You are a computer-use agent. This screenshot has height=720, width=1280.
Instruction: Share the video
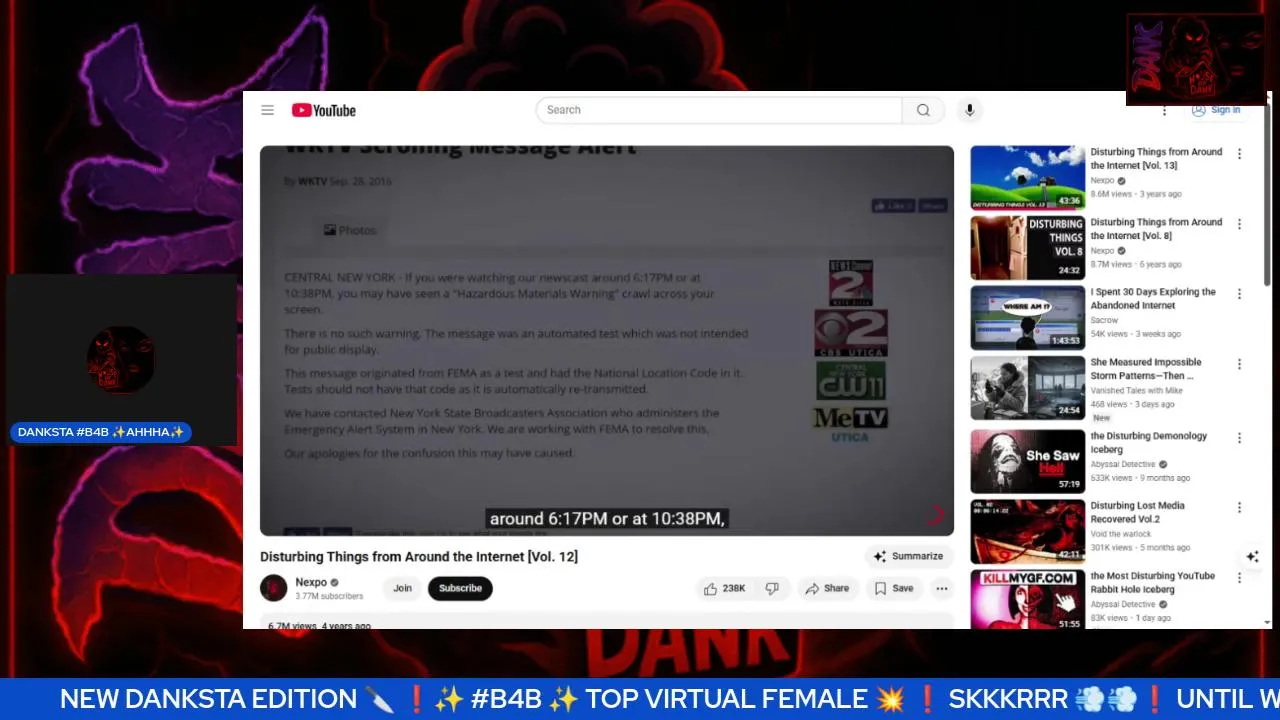[827, 588]
